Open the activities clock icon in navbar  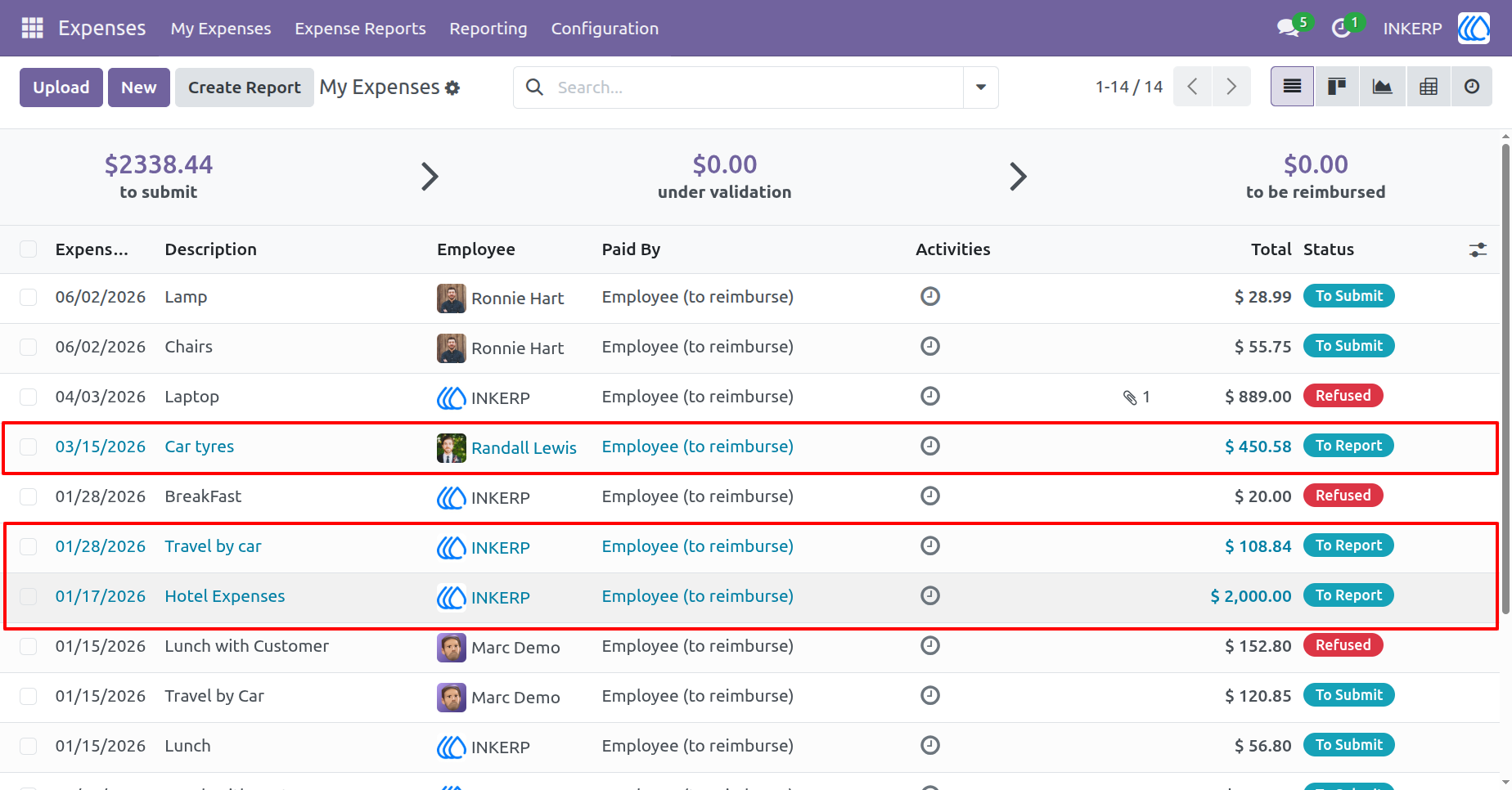1341,28
